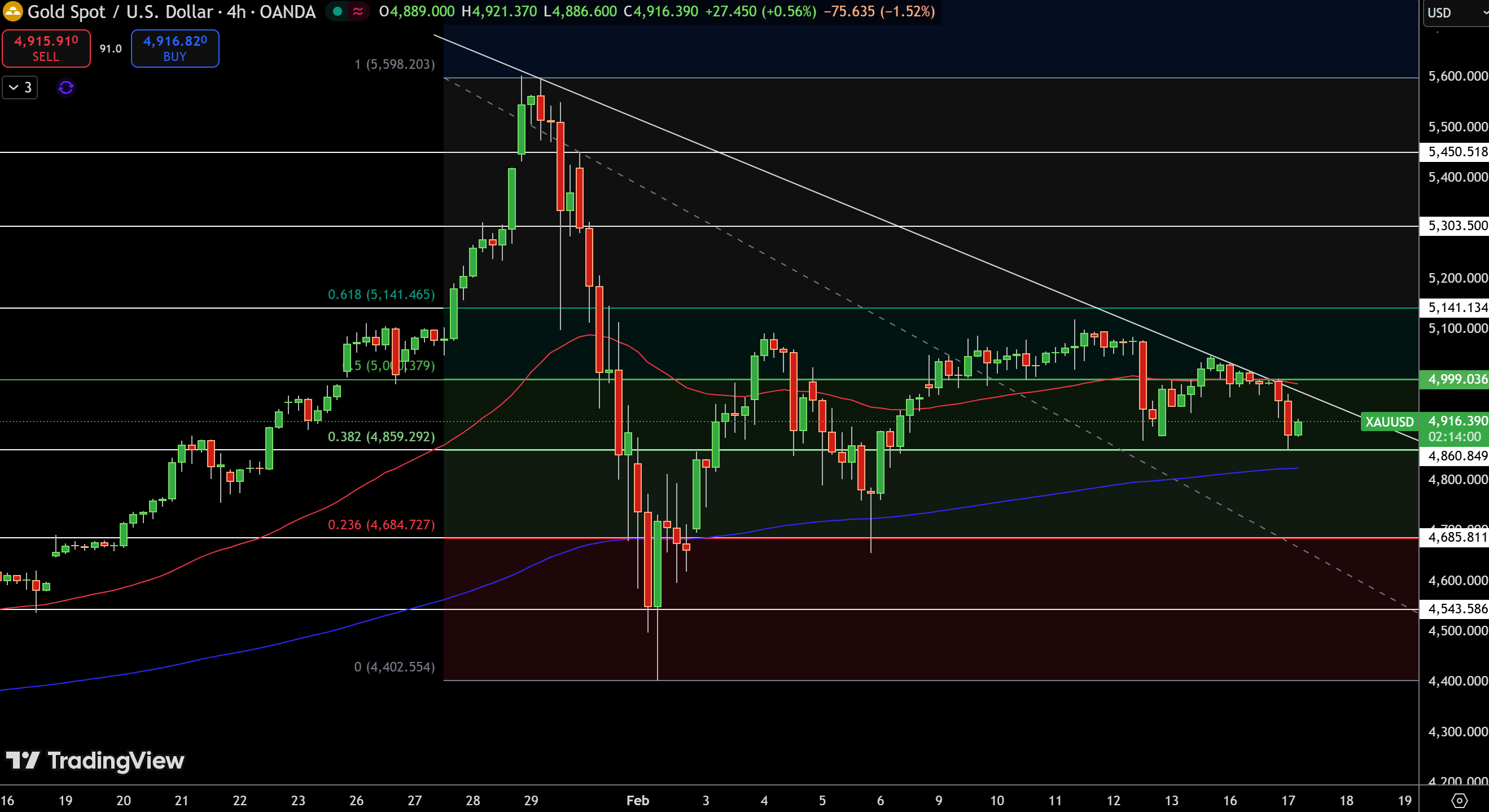The height and width of the screenshot is (812, 1489).
Task: Click the 5,600.000 price scale label
Action: 1457,76
